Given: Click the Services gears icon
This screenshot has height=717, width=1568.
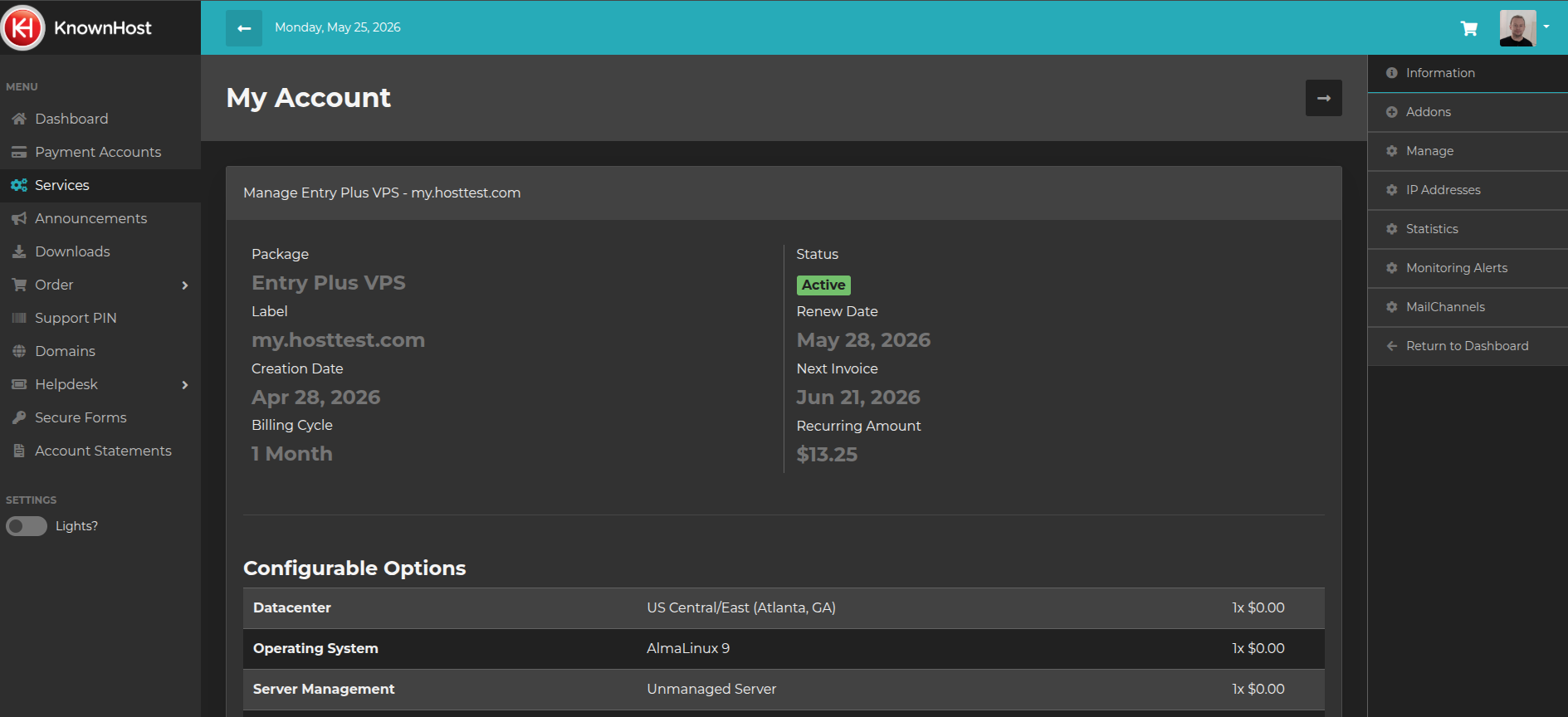Looking at the screenshot, I should 19,185.
